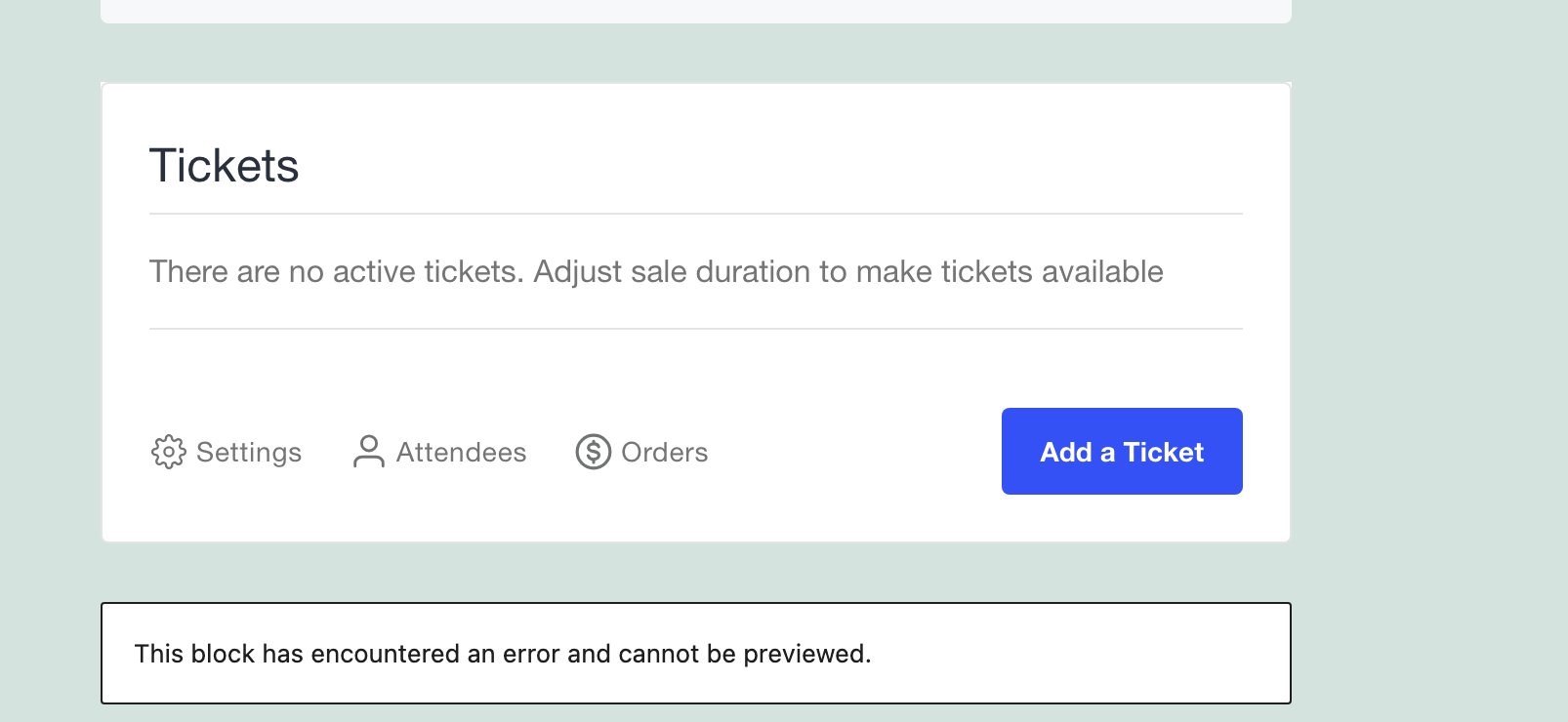Image resolution: width=1568 pixels, height=722 pixels.
Task: Click empty area right of Tickets heading
Action: 771,165
